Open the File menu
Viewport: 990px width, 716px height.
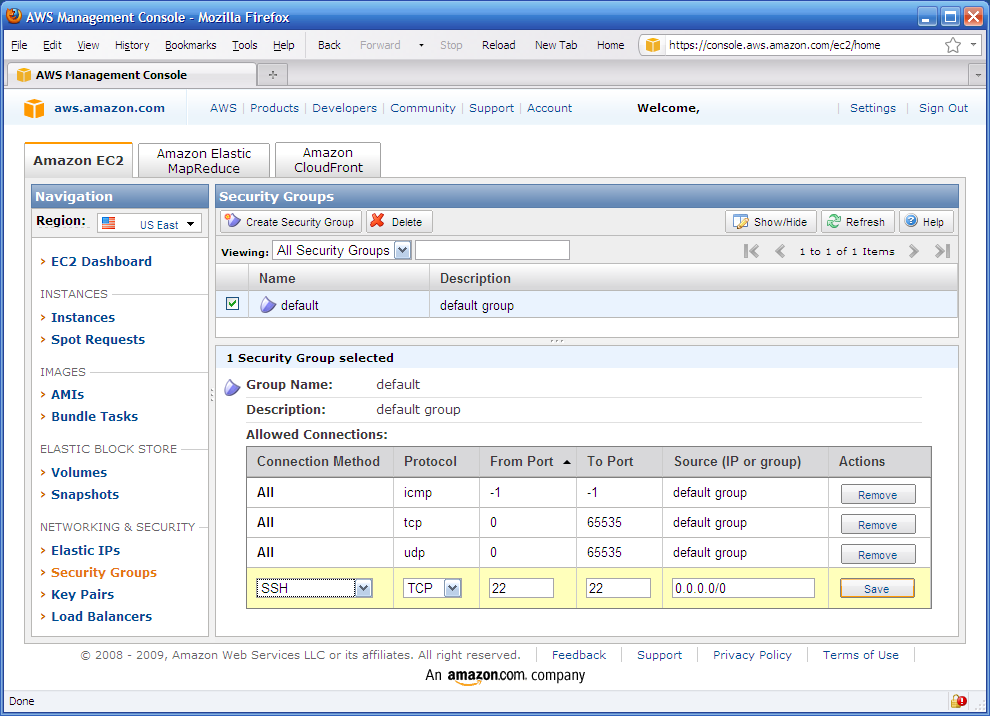point(20,45)
